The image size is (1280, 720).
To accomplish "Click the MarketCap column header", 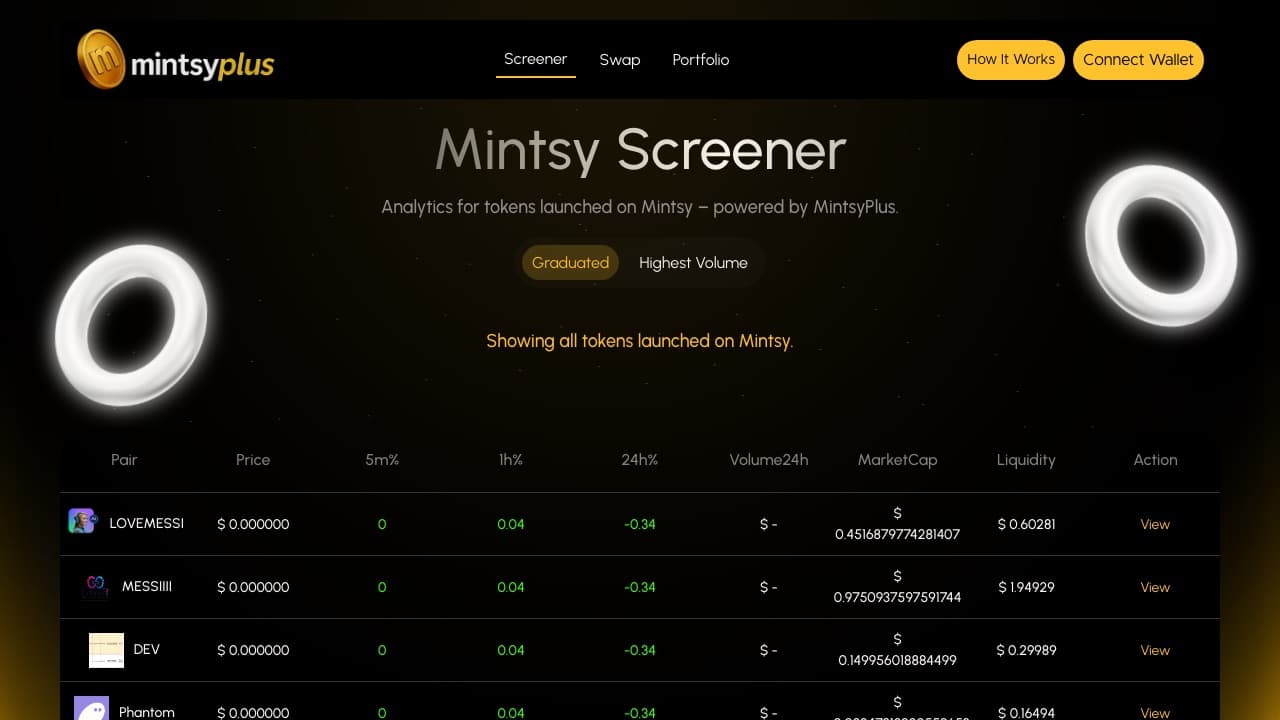I will coord(898,460).
